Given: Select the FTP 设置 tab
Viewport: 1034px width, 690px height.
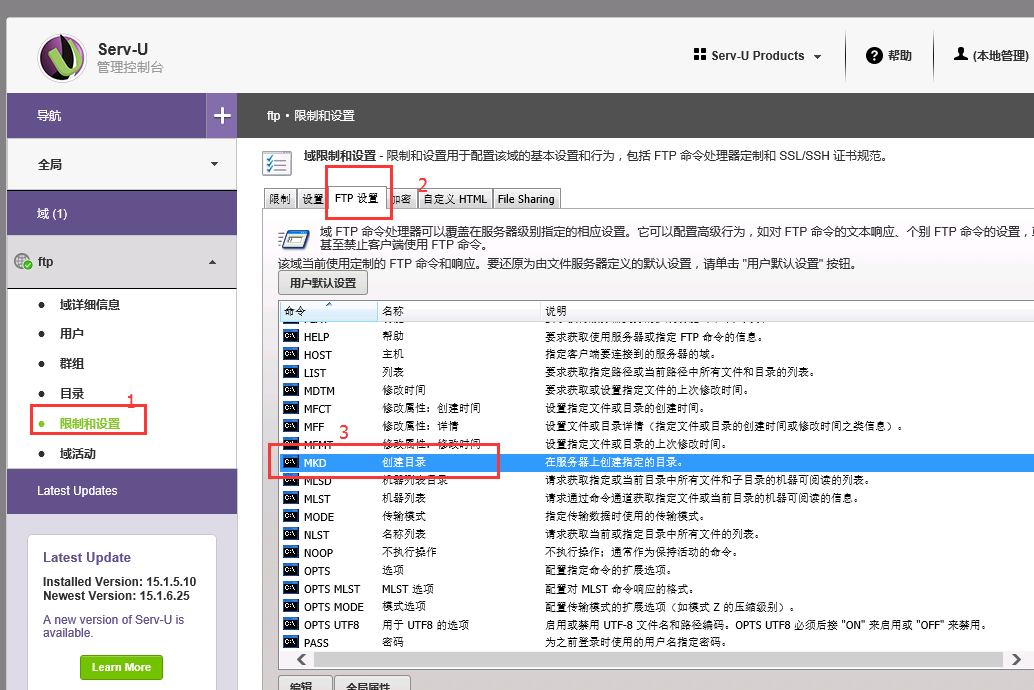Looking at the screenshot, I should pyautogui.click(x=357, y=198).
